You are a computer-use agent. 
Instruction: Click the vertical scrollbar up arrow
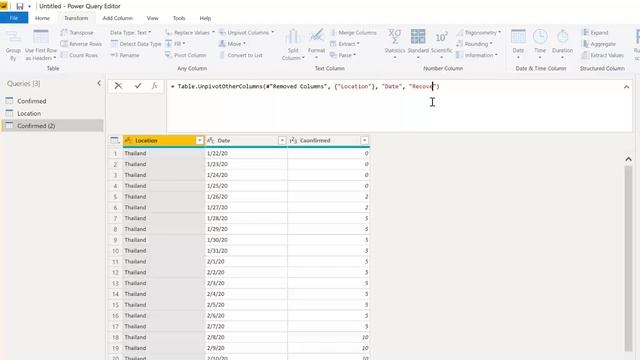[x=629, y=159]
